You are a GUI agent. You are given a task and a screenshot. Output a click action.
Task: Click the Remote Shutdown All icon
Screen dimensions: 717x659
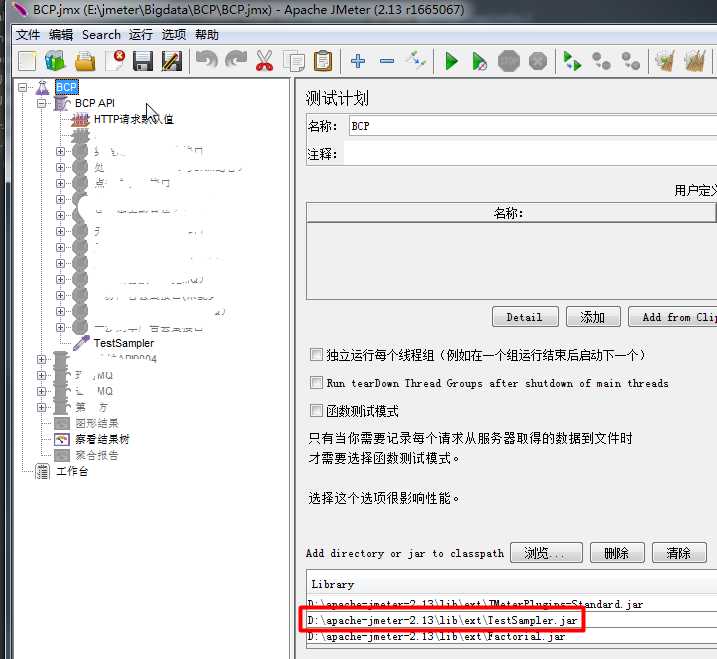coord(631,61)
